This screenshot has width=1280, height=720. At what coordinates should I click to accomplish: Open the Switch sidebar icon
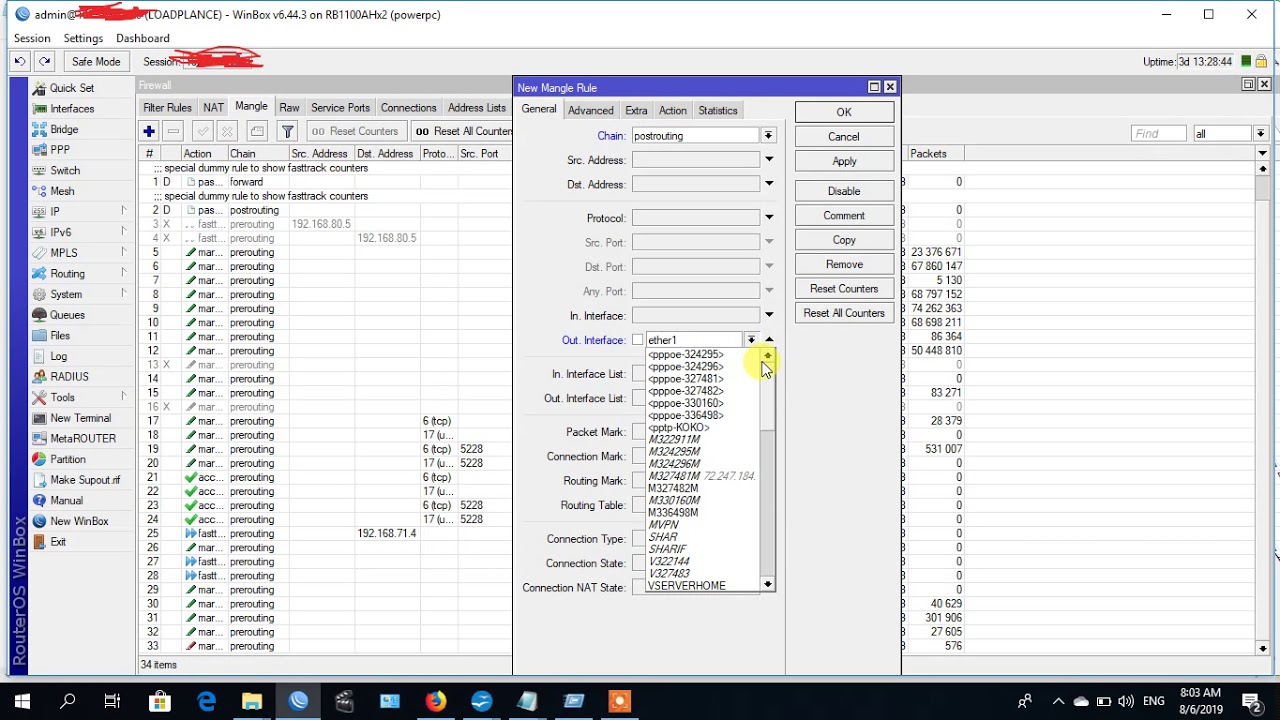pyautogui.click(x=39, y=171)
